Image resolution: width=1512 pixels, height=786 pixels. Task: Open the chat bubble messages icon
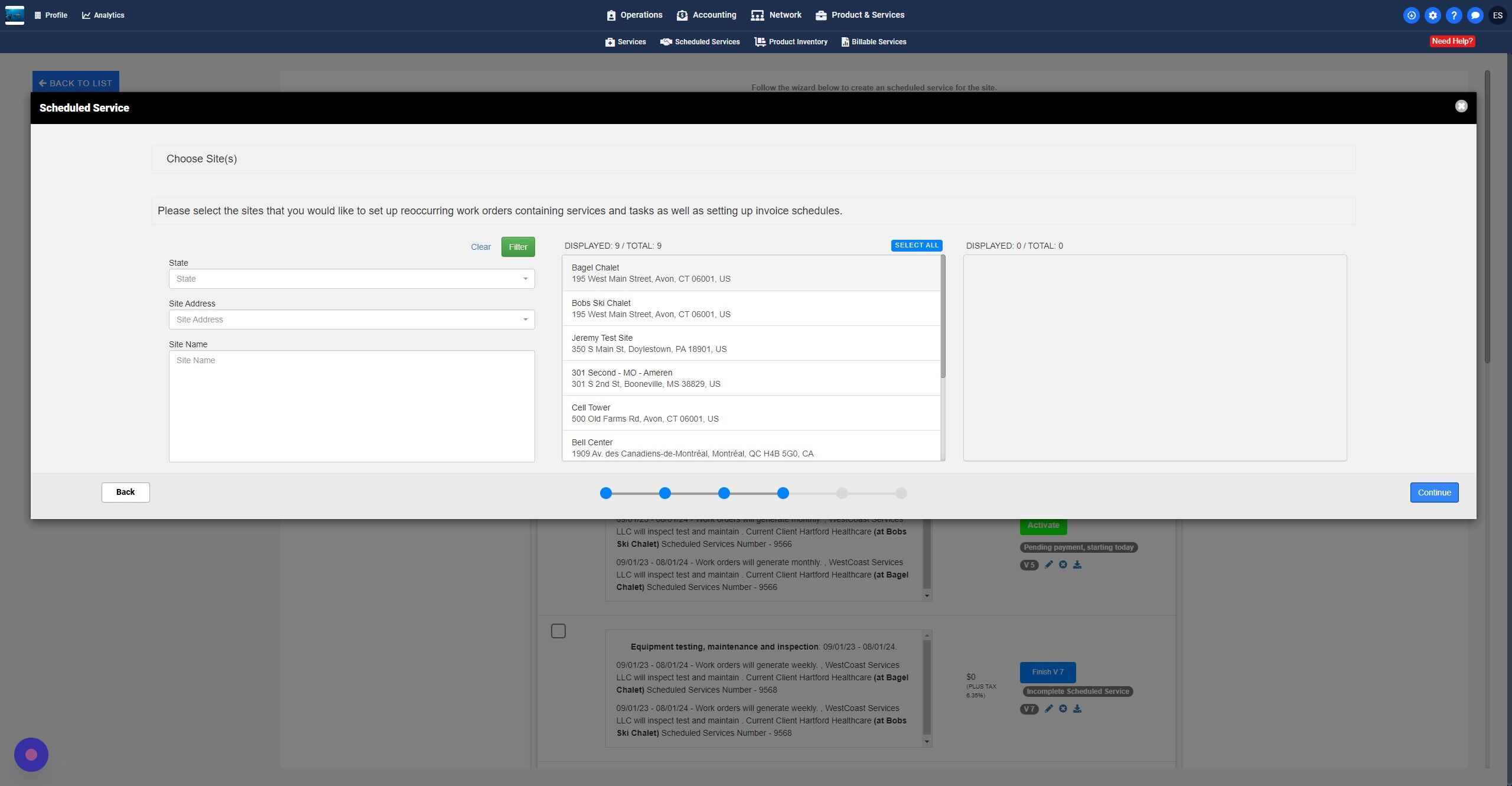(1475, 15)
